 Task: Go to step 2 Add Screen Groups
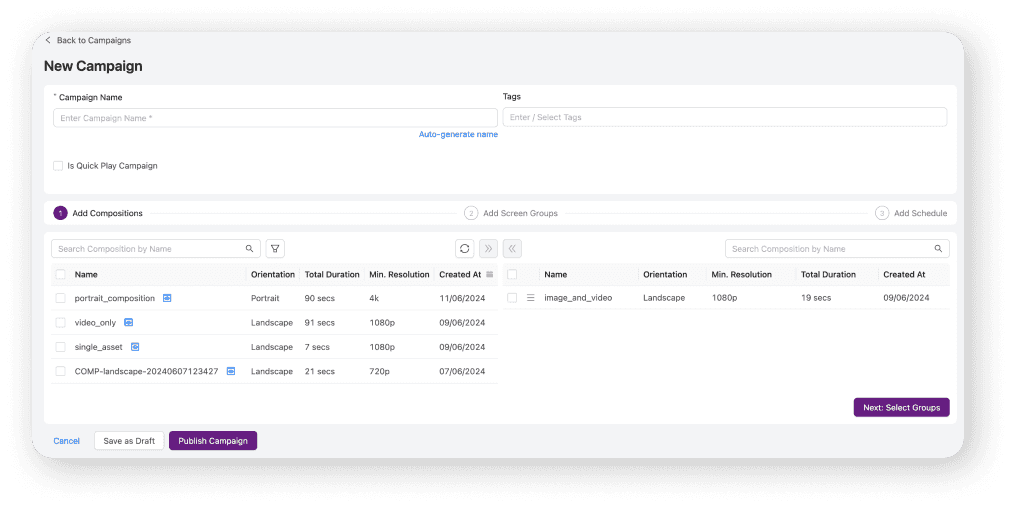(x=511, y=213)
